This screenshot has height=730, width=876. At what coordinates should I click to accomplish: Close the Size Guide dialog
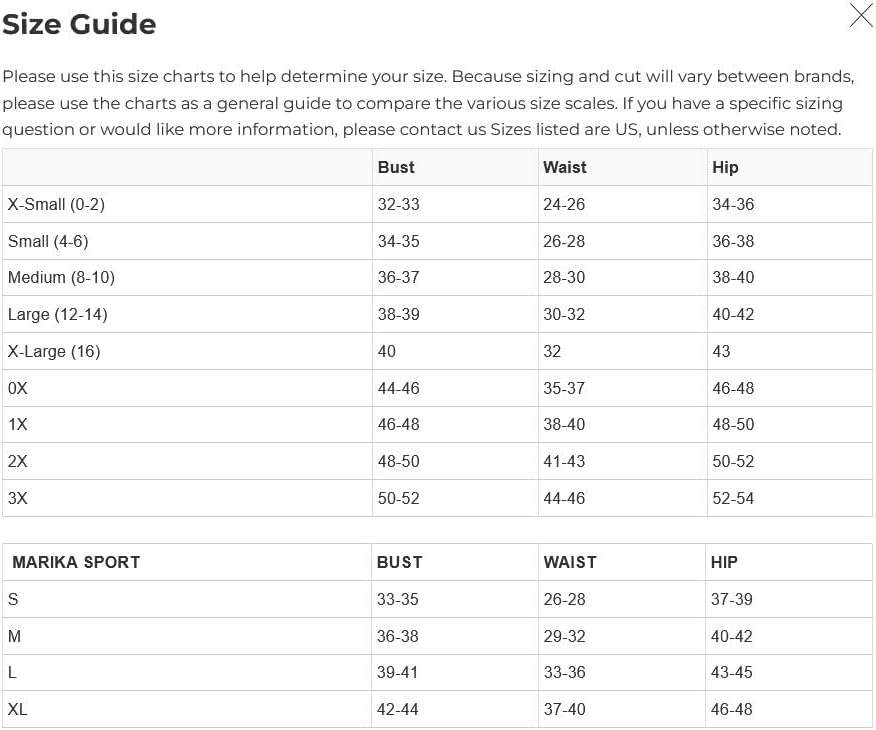coord(860,16)
